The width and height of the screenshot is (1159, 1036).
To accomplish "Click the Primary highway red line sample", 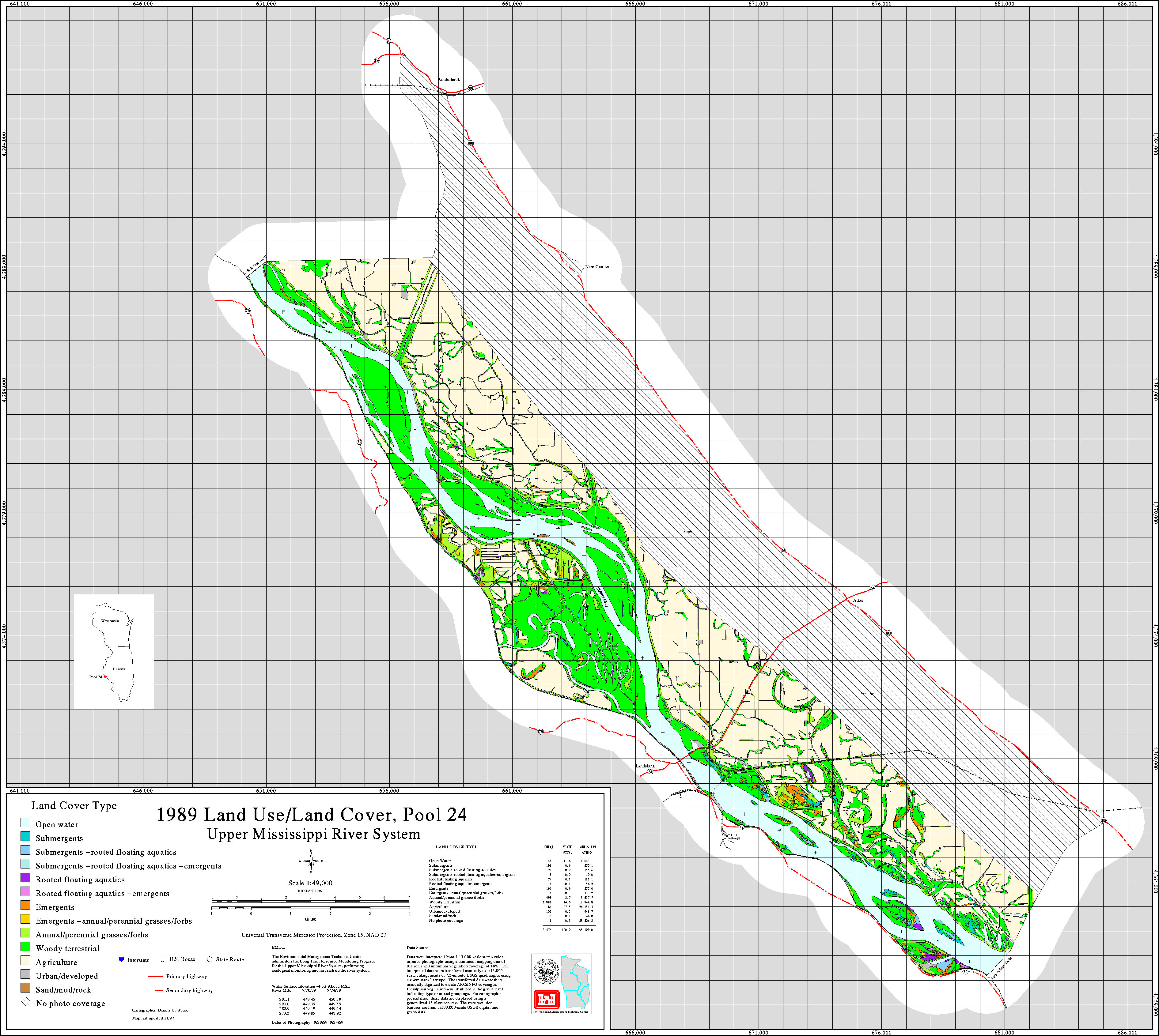I will tap(155, 976).
